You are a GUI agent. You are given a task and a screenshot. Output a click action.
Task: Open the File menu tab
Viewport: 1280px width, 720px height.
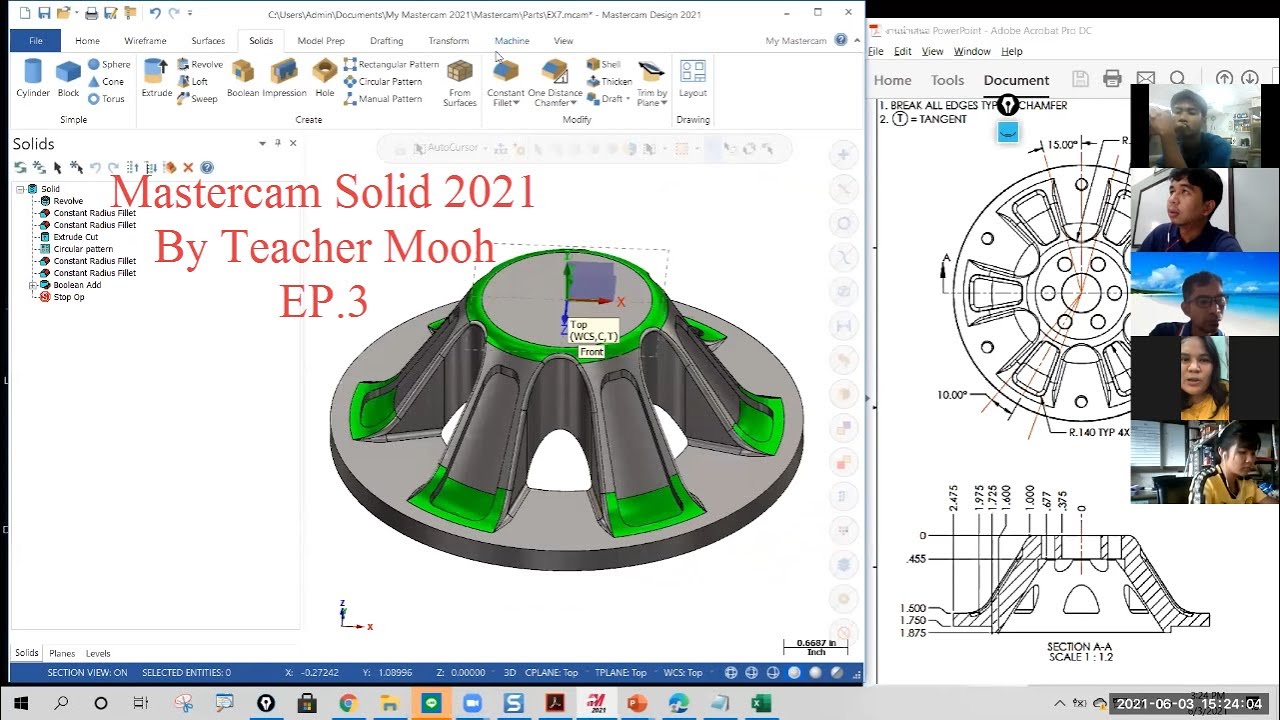(36, 41)
